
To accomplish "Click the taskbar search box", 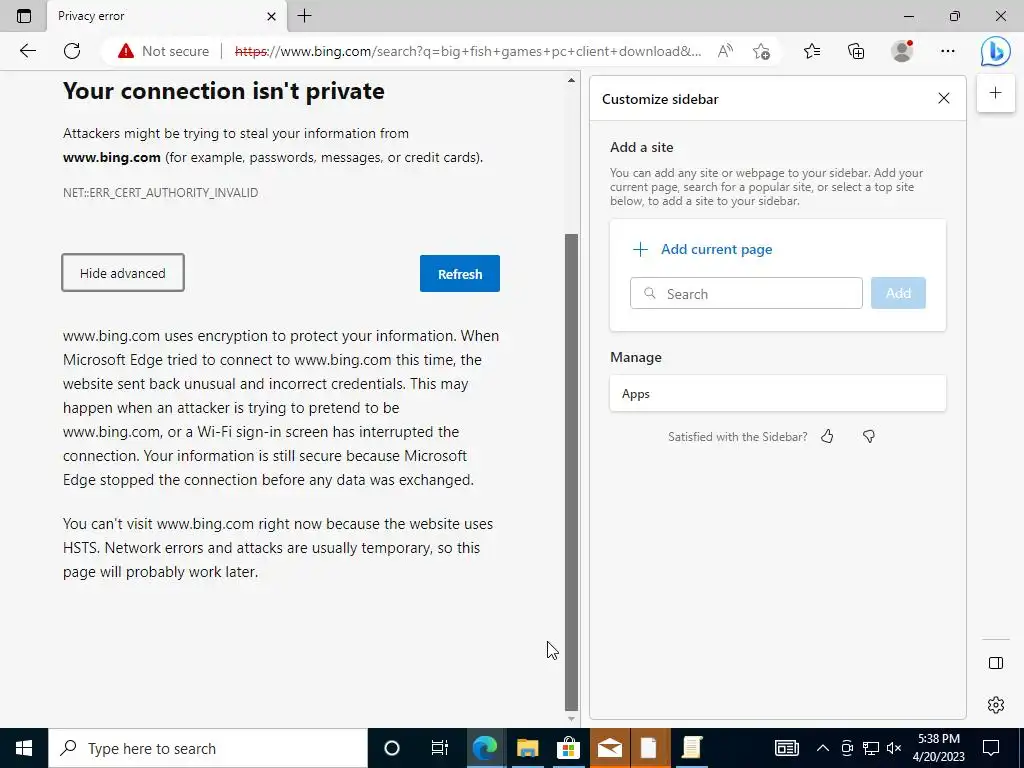I will point(208,748).
